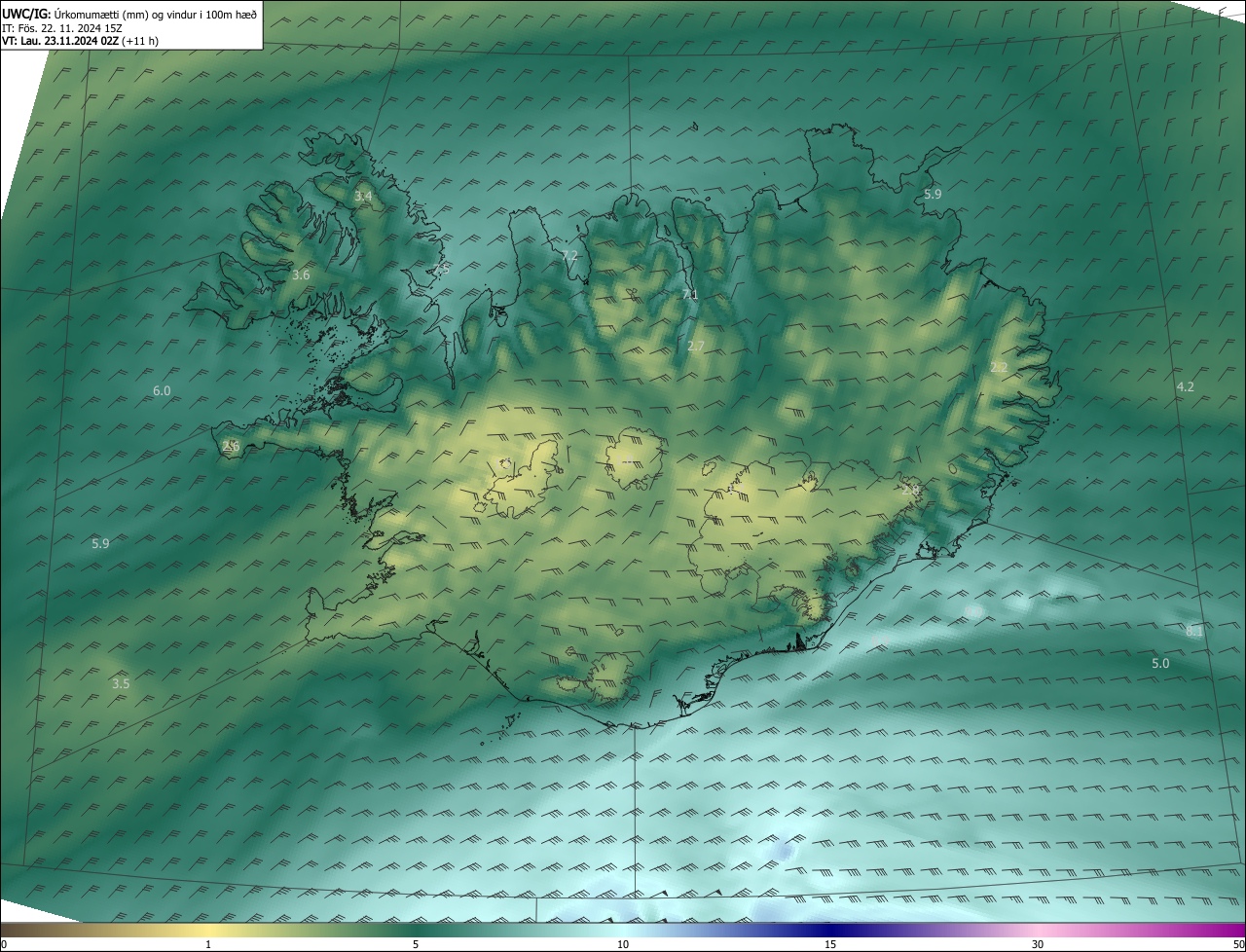Click the 3.5 value label over the sea

point(121,684)
